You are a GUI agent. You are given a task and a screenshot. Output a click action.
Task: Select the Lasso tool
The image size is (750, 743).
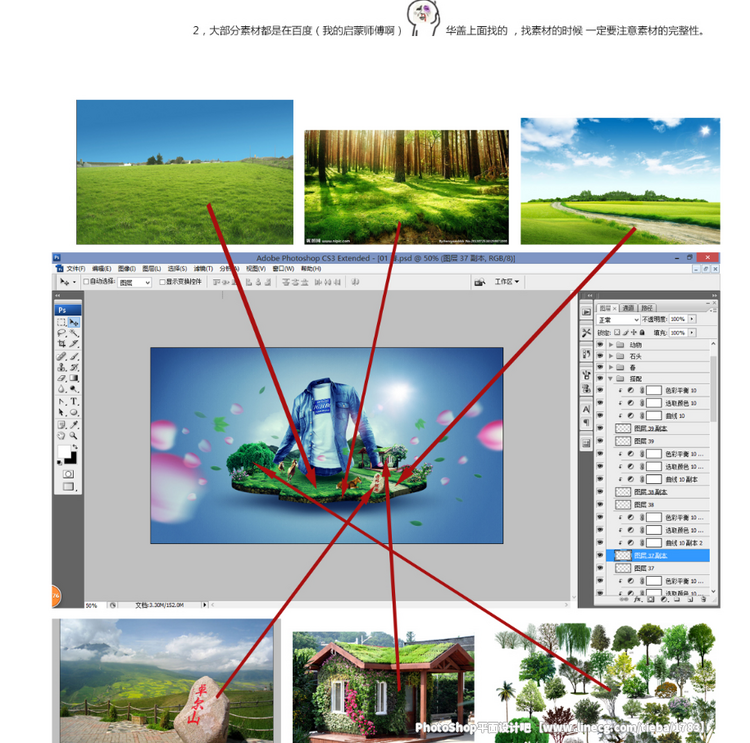pyautogui.click(x=62, y=333)
